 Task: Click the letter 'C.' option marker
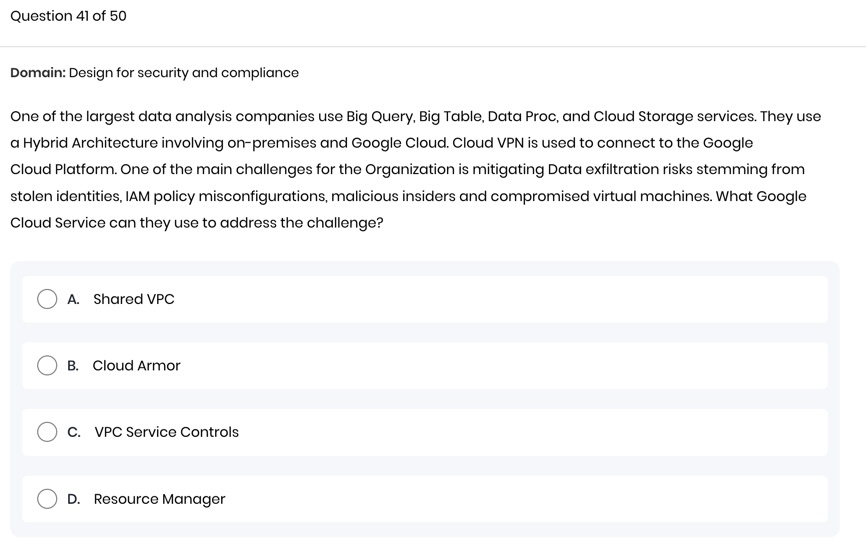pos(74,432)
